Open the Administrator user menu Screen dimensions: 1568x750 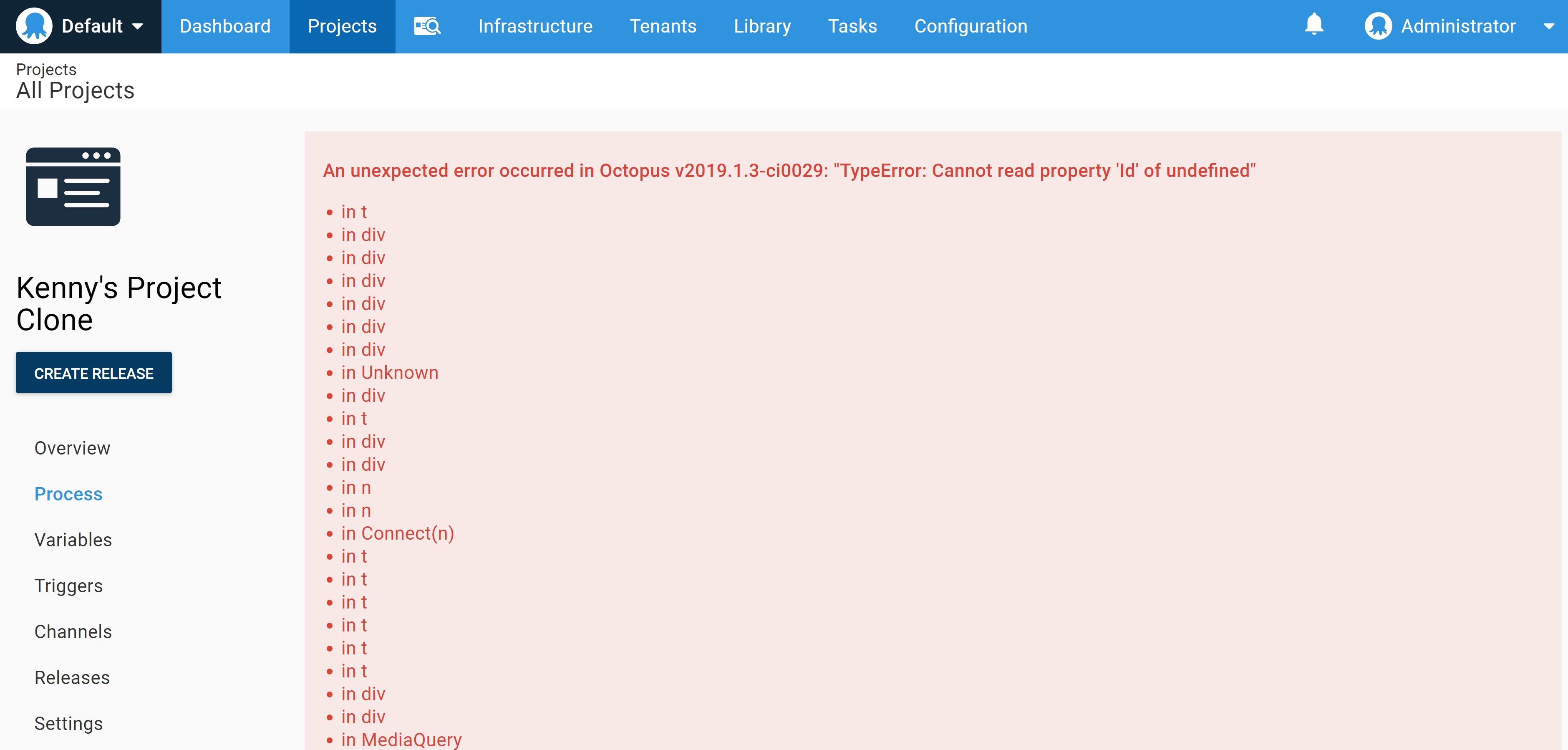(x=1458, y=26)
